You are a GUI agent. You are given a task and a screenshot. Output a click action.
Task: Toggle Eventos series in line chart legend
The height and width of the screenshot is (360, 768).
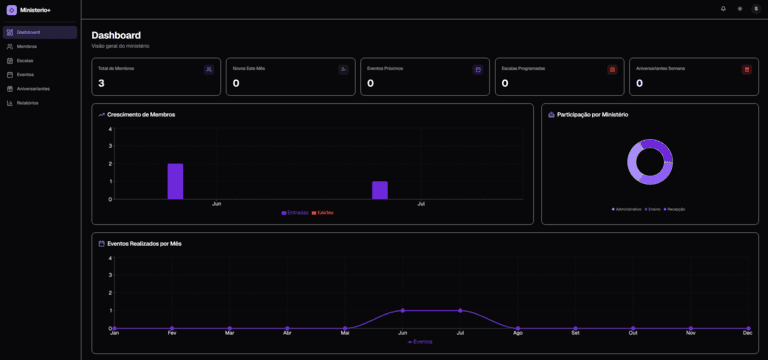pyautogui.click(x=420, y=342)
